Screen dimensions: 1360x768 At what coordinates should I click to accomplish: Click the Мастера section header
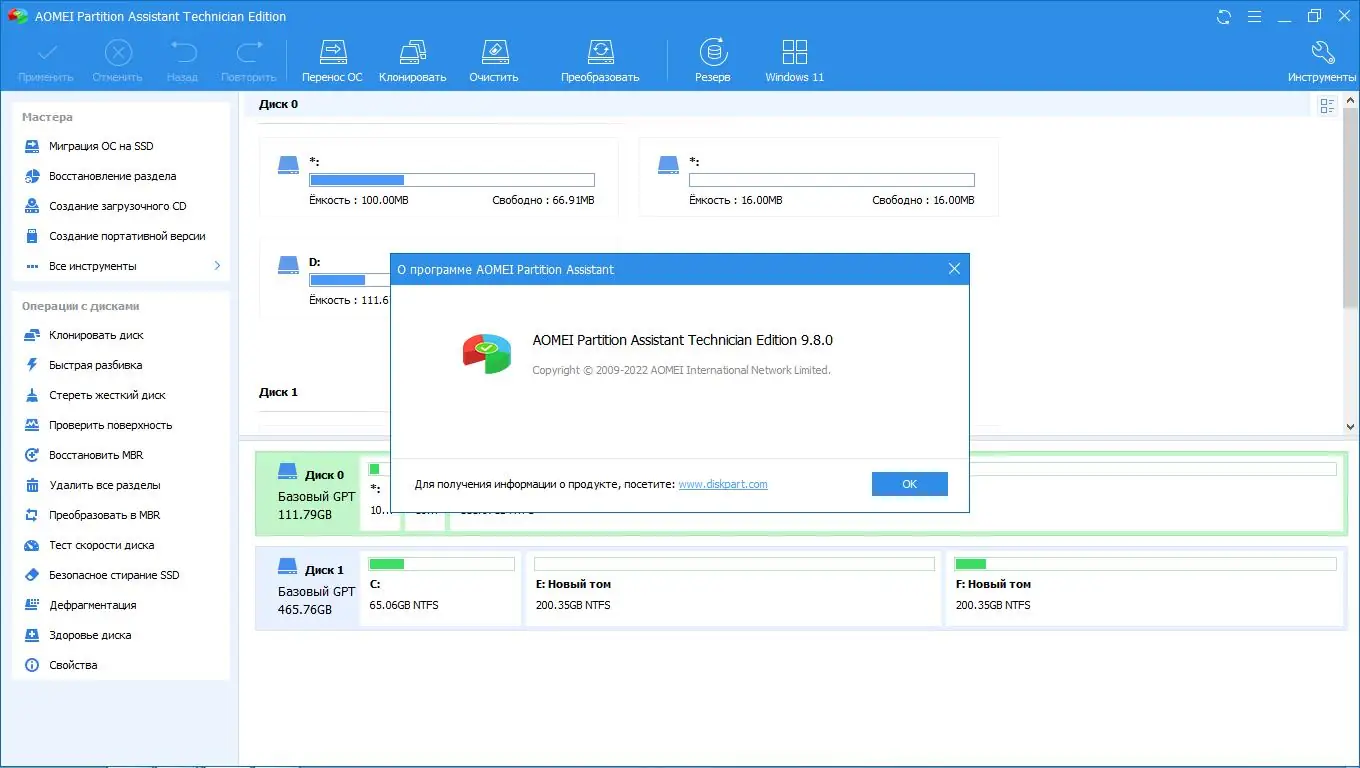pyautogui.click(x=47, y=117)
